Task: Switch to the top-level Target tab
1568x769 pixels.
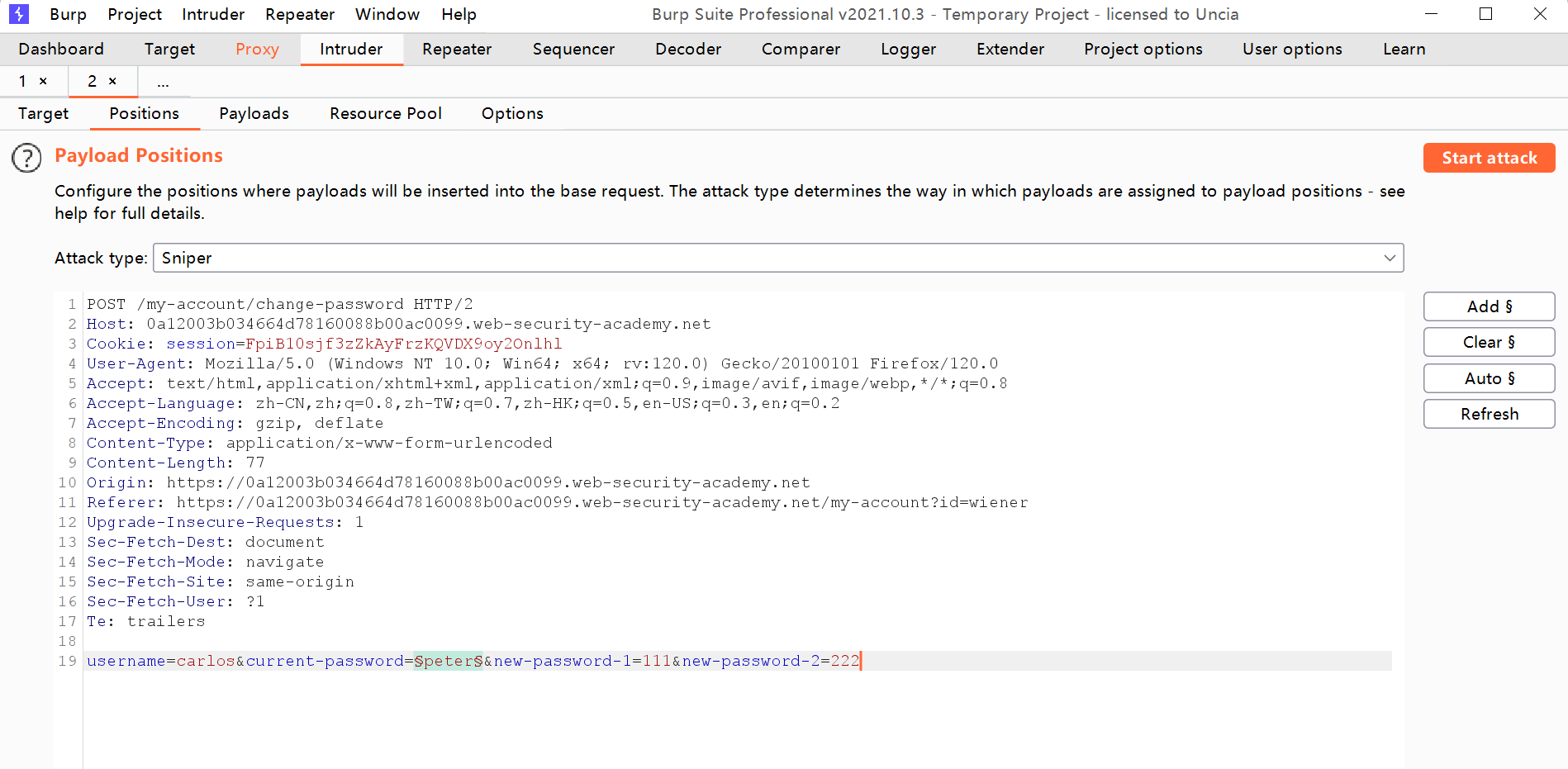Action: (x=169, y=49)
